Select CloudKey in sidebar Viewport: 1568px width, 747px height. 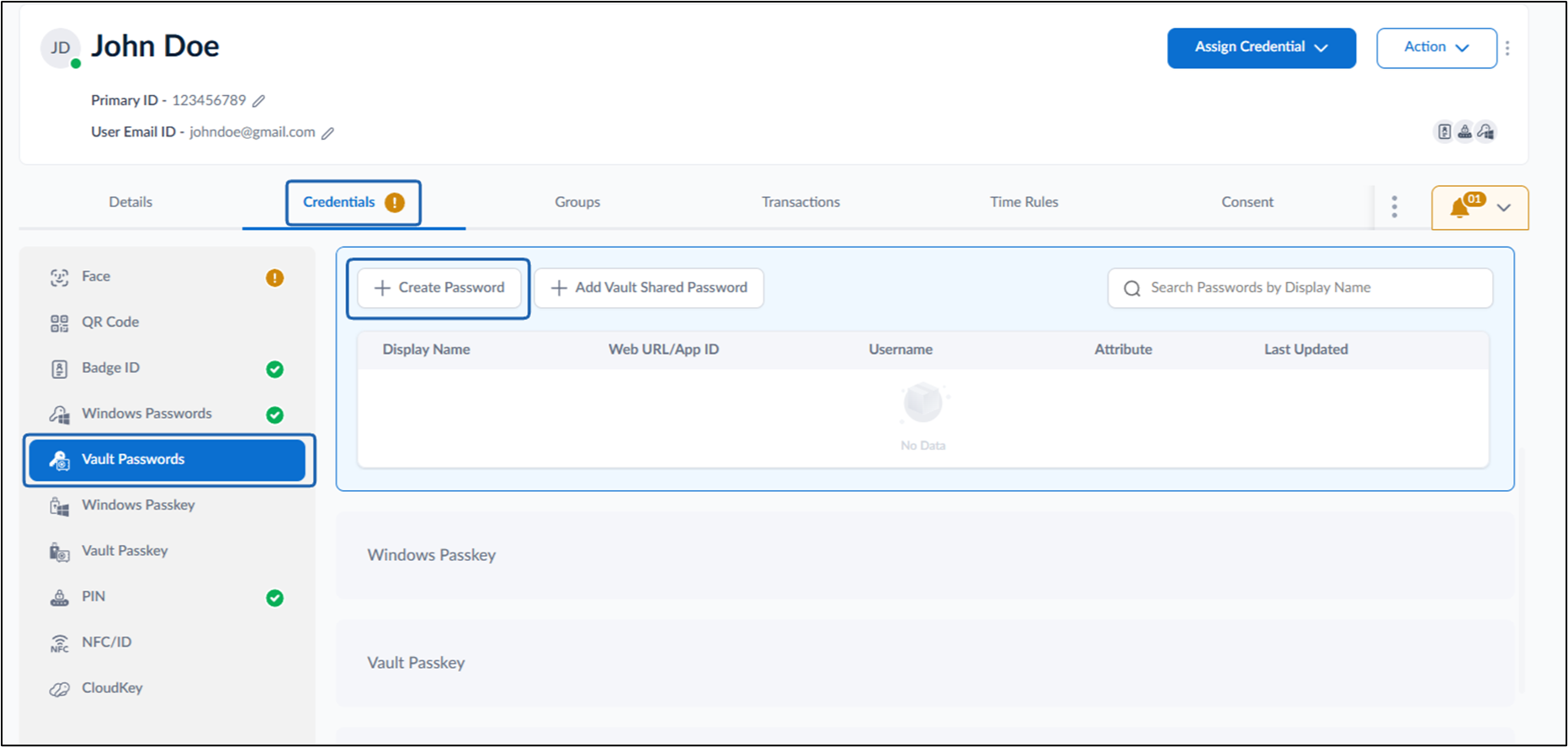click(x=167, y=688)
